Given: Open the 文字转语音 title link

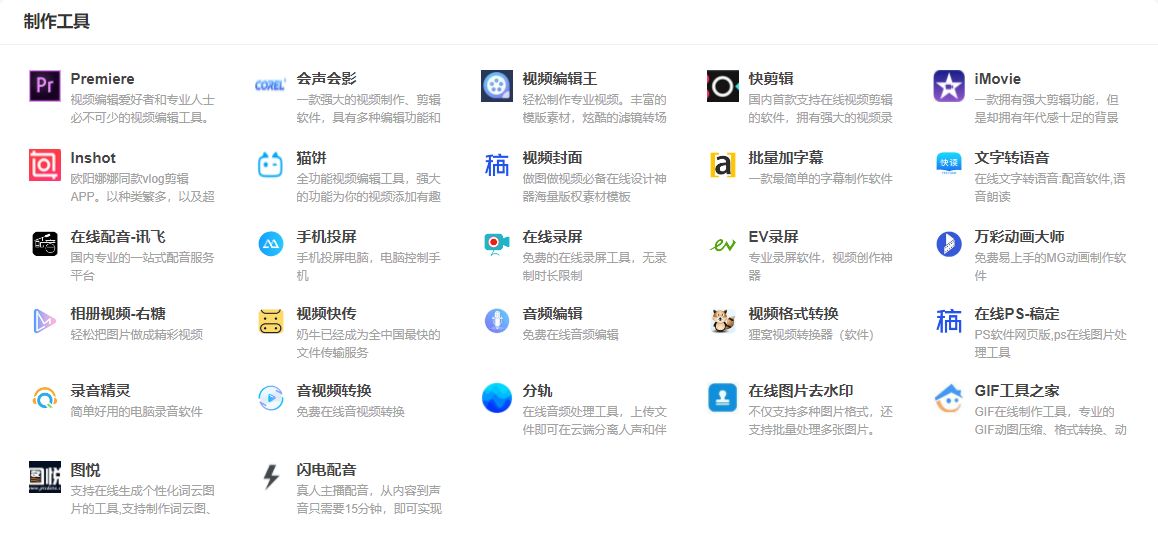Looking at the screenshot, I should (1011, 158).
